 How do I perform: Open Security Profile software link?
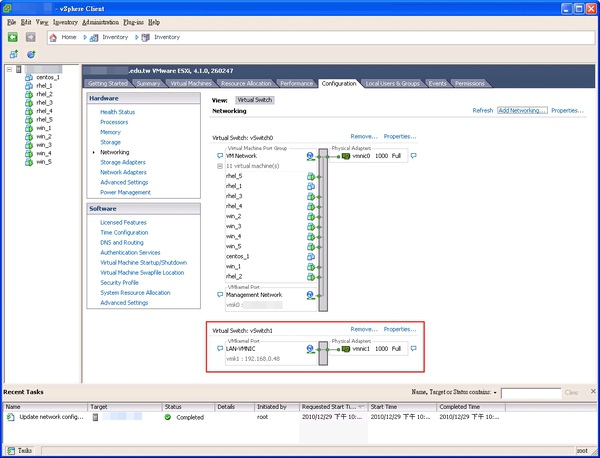[119, 283]
